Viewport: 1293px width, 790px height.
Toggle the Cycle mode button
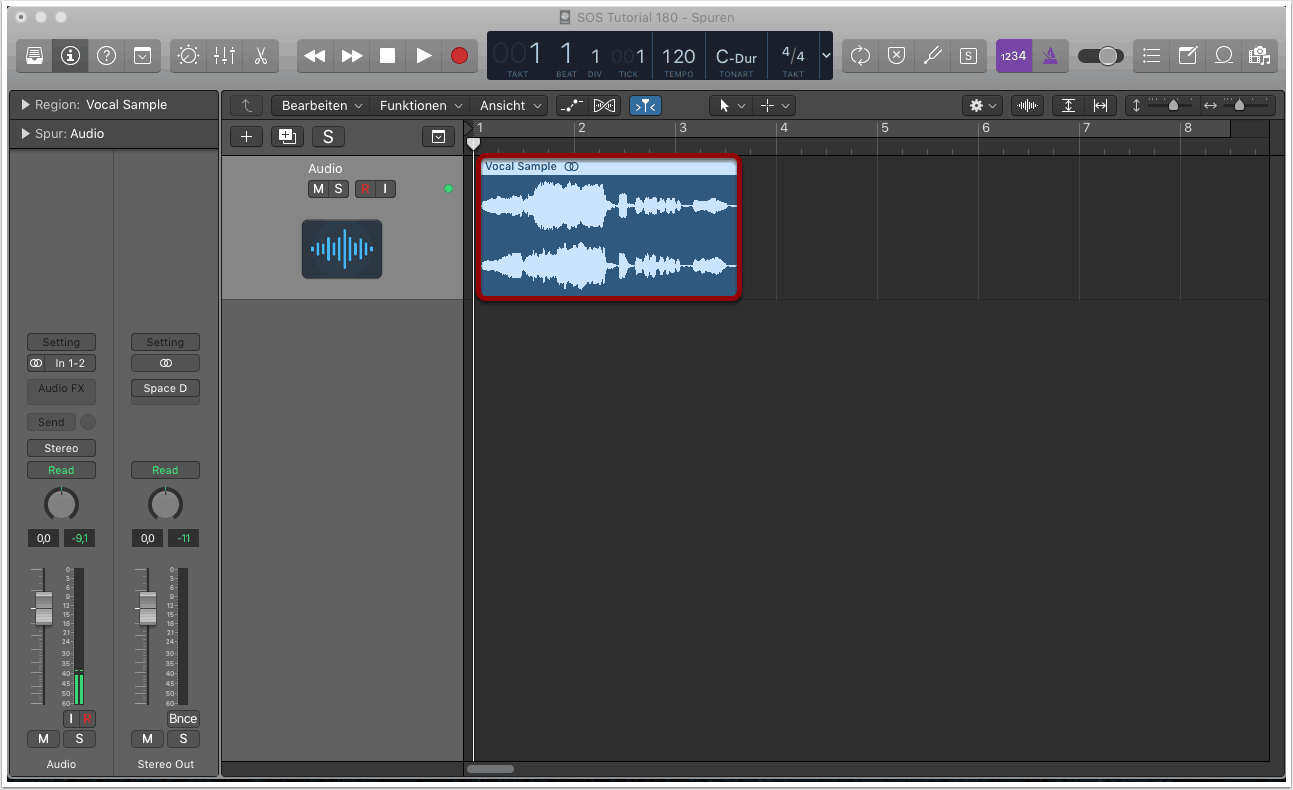(860, 56)
